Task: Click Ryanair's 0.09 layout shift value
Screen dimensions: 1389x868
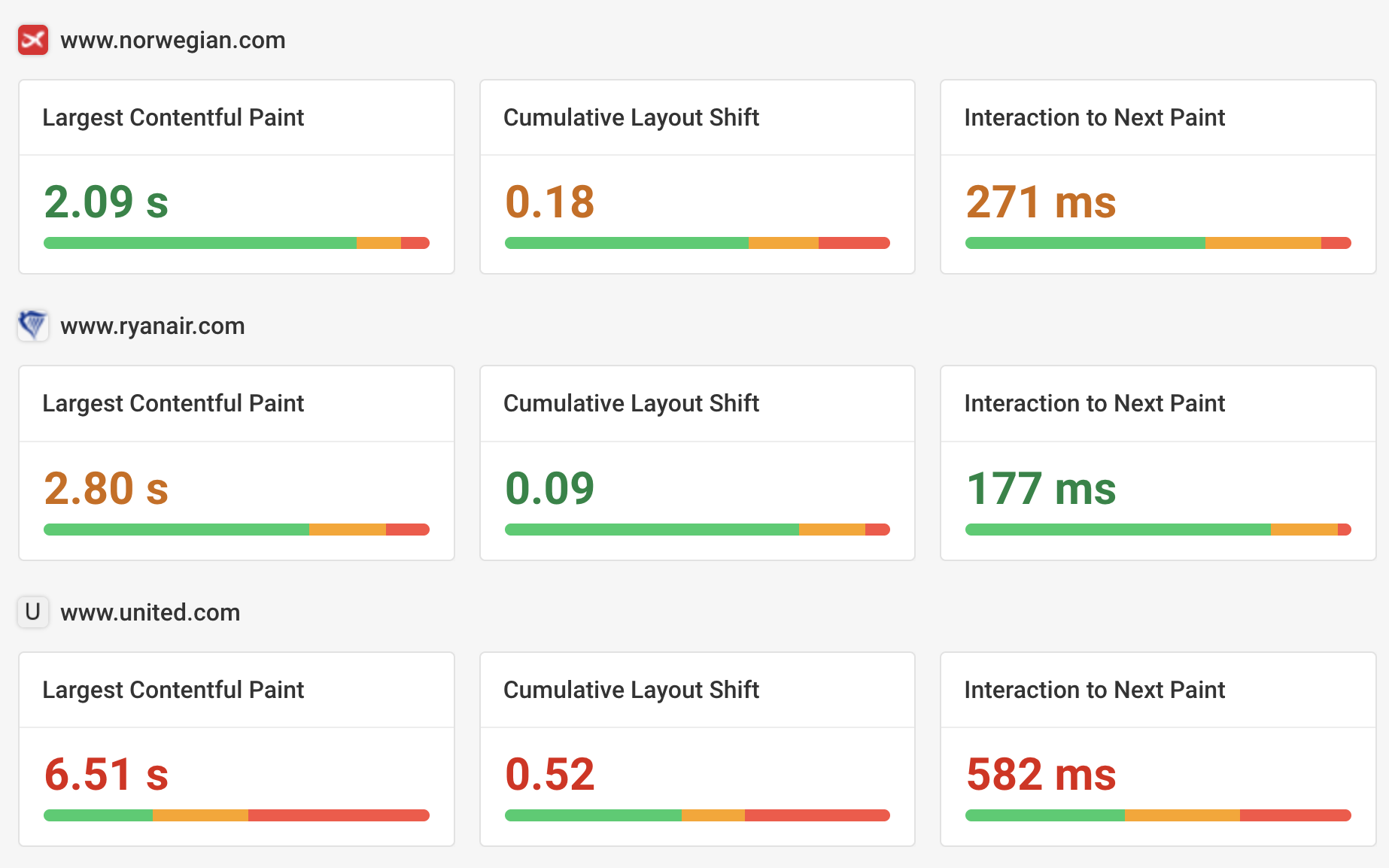Action: [x=549, y=488]
